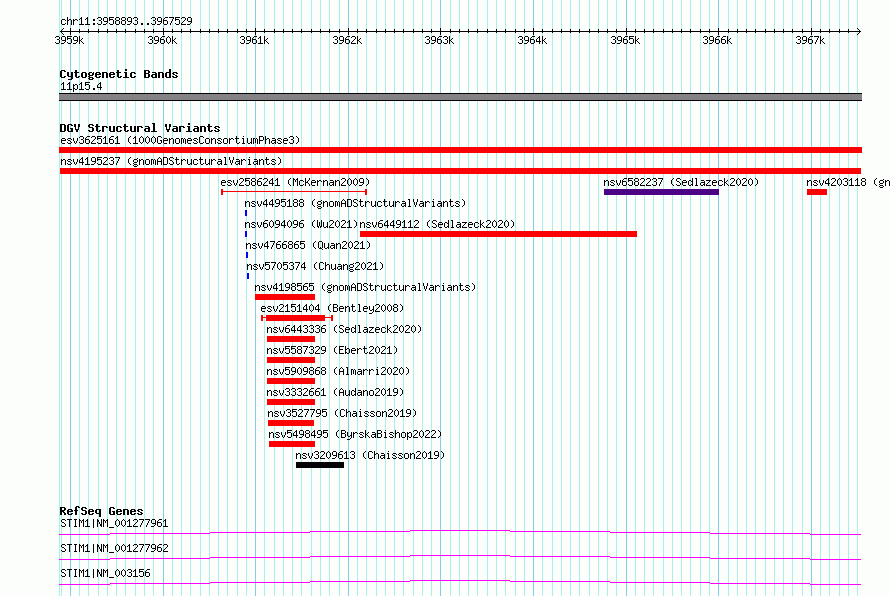Open variant nsv5498495 (ByrskaBishop2022)

pyautogui.click(x=355, y=434)
